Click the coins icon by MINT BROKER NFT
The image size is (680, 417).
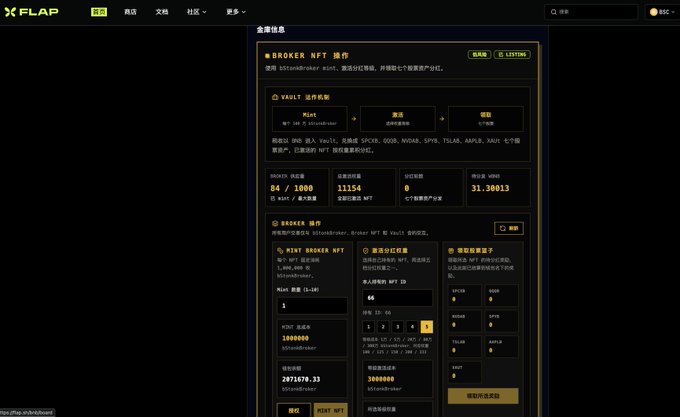tap(280, 251)
